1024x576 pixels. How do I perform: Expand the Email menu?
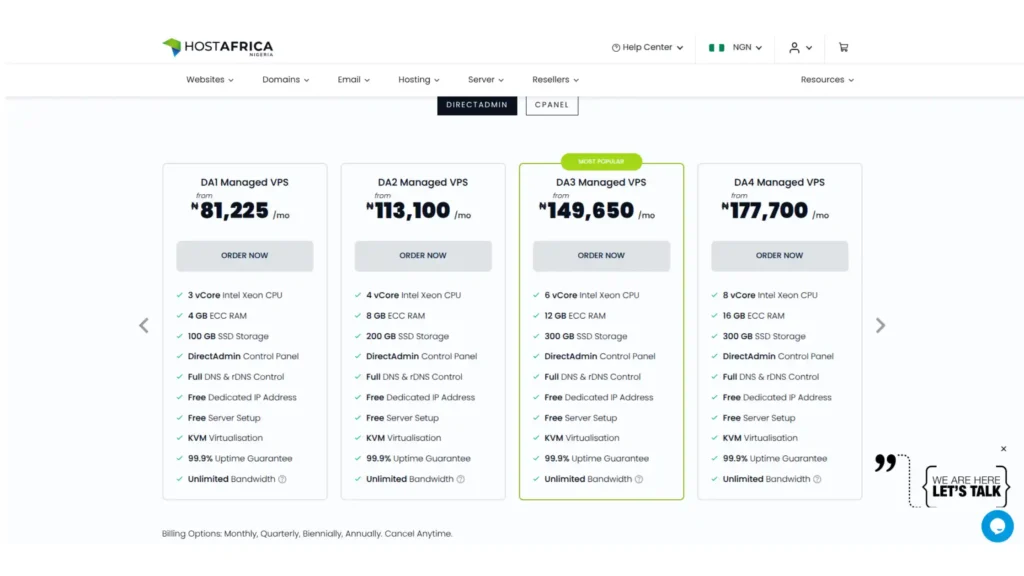pyautogui.click(x=353, y=80)
